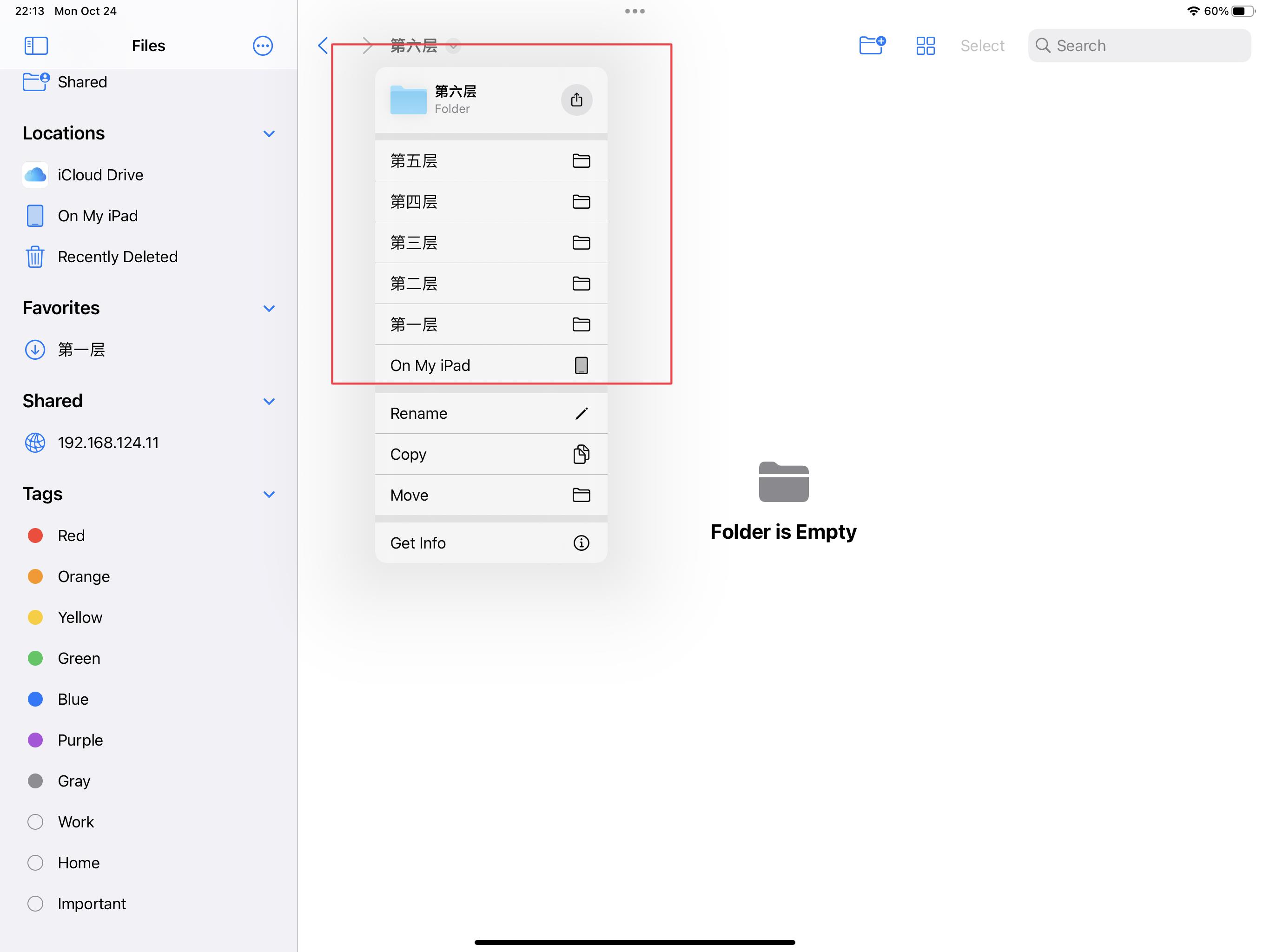Check the Important tag circle
Screen dimensions: 1270x952
click(35, 903)
